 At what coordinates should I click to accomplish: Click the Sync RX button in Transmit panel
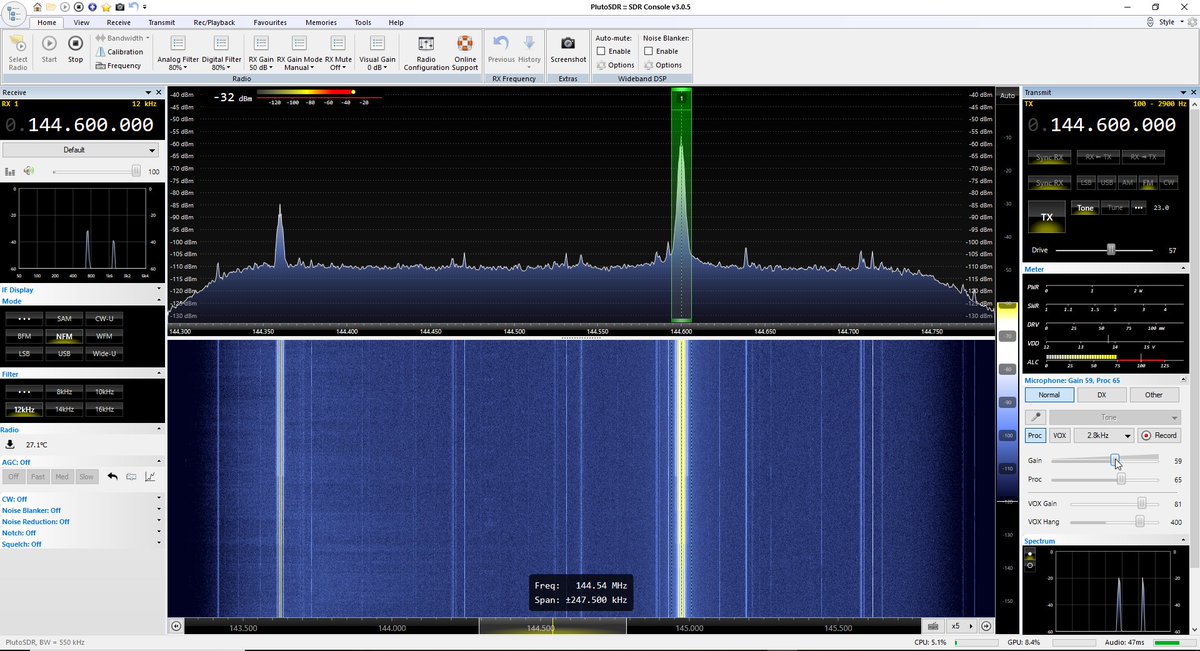pos(1049,157)
